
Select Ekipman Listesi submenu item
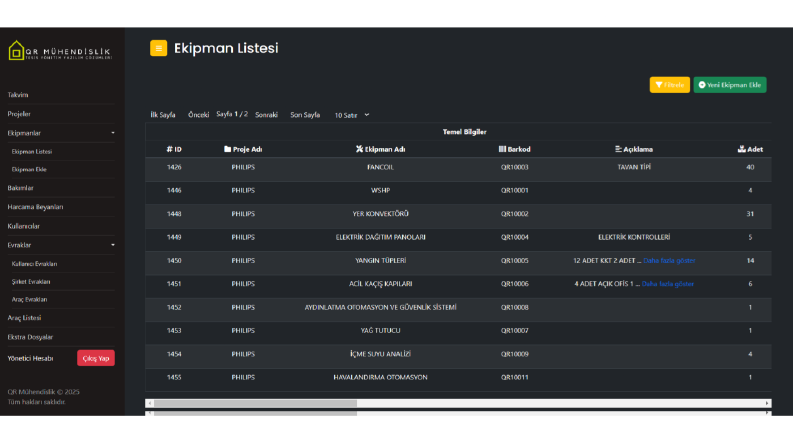click(x=32, y=151)
